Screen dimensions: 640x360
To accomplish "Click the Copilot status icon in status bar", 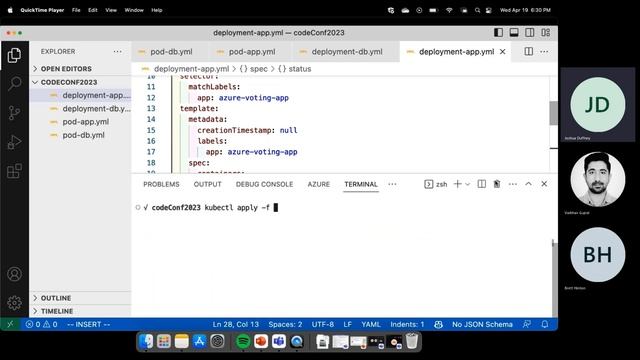I will 438,324.
